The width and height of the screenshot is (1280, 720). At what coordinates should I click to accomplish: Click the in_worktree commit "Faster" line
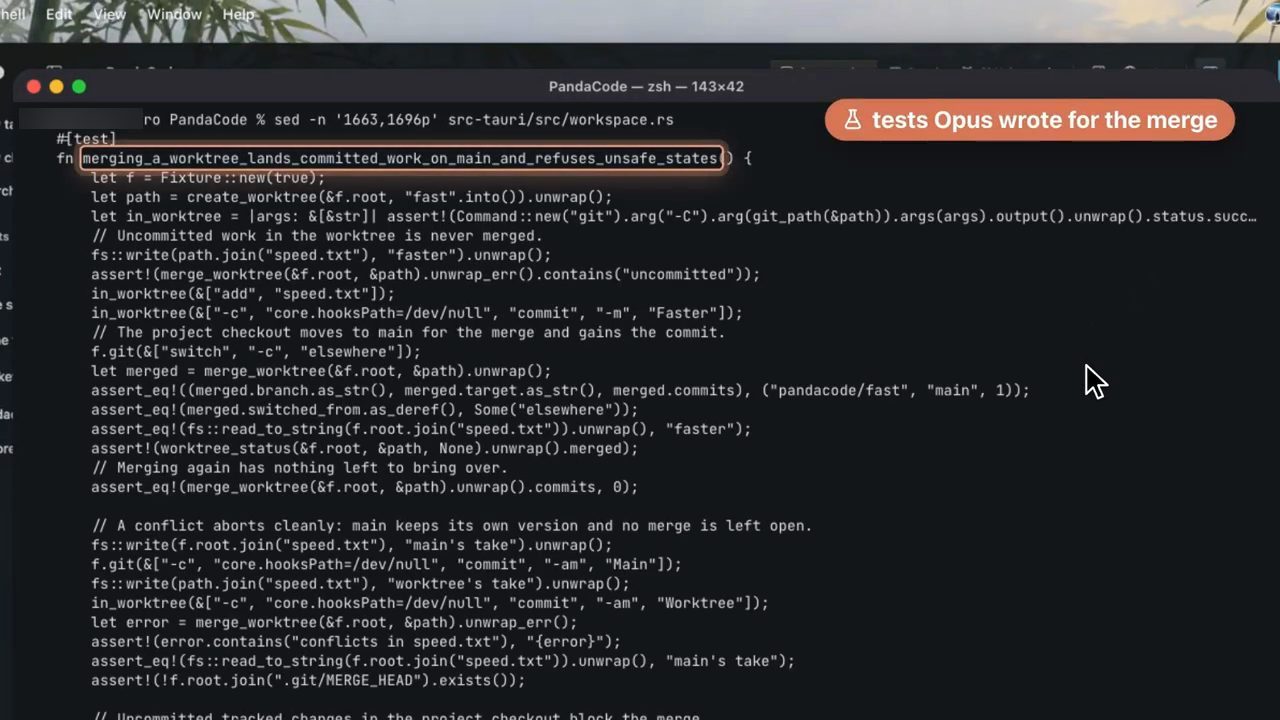pyautogui.click(x=416, y=313)
